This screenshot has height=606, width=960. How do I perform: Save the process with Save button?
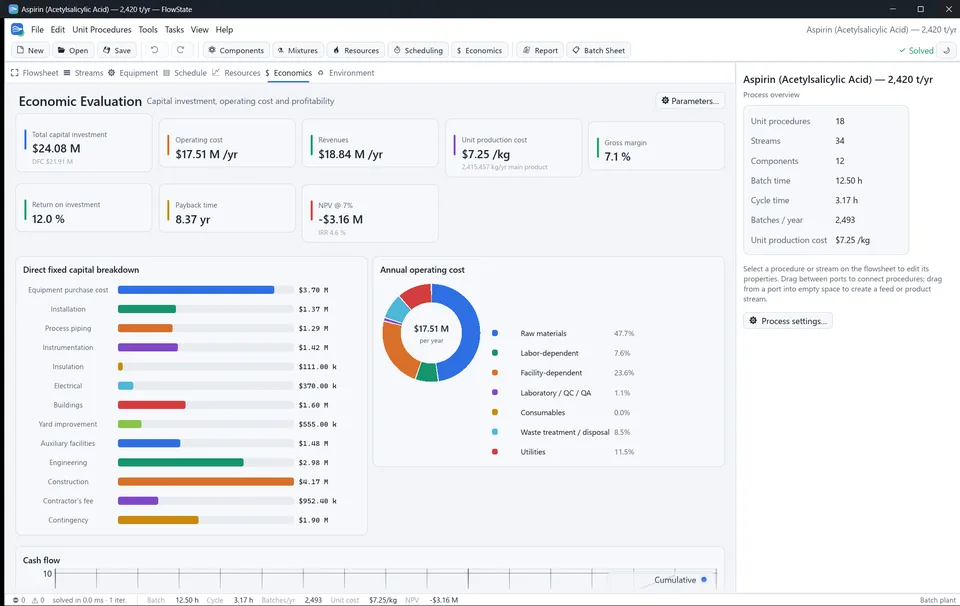(116, 50)
